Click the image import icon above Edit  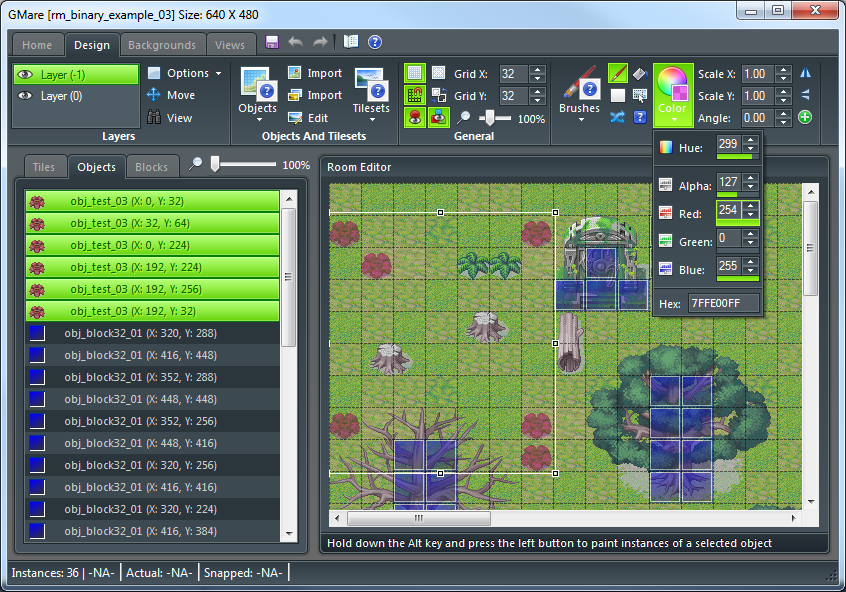tap(295, 73)
